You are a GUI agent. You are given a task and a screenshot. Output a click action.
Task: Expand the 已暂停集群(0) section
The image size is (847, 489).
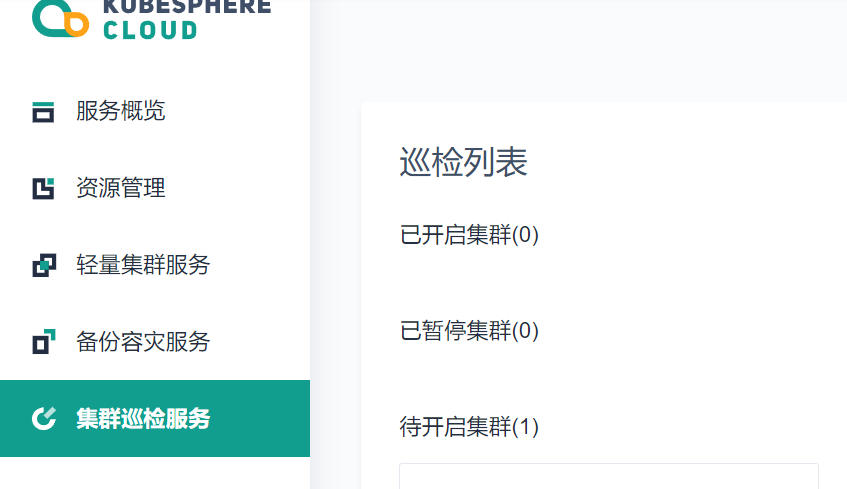(x=469, y=331)
